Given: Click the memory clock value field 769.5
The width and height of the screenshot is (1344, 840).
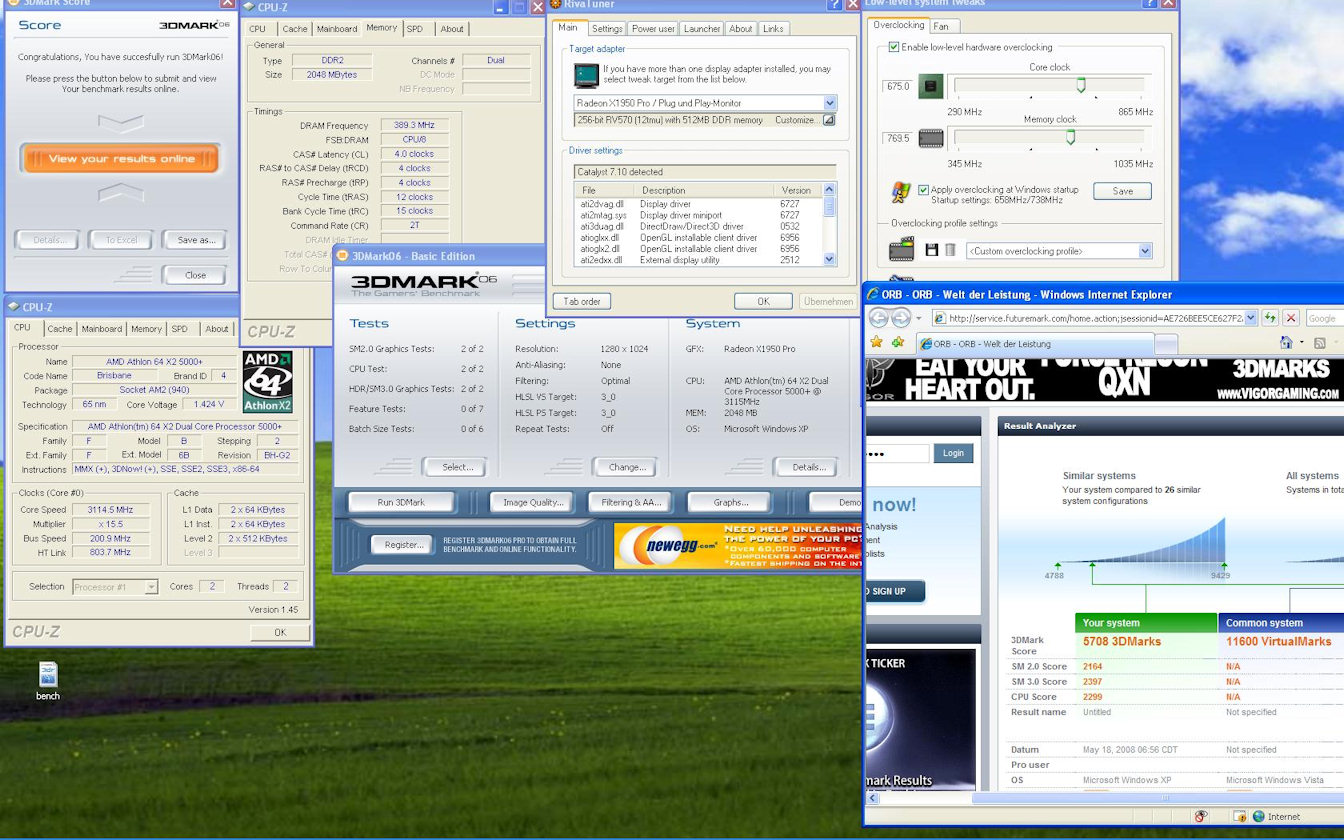Looking at the screenshot, I should click(898, 139).
